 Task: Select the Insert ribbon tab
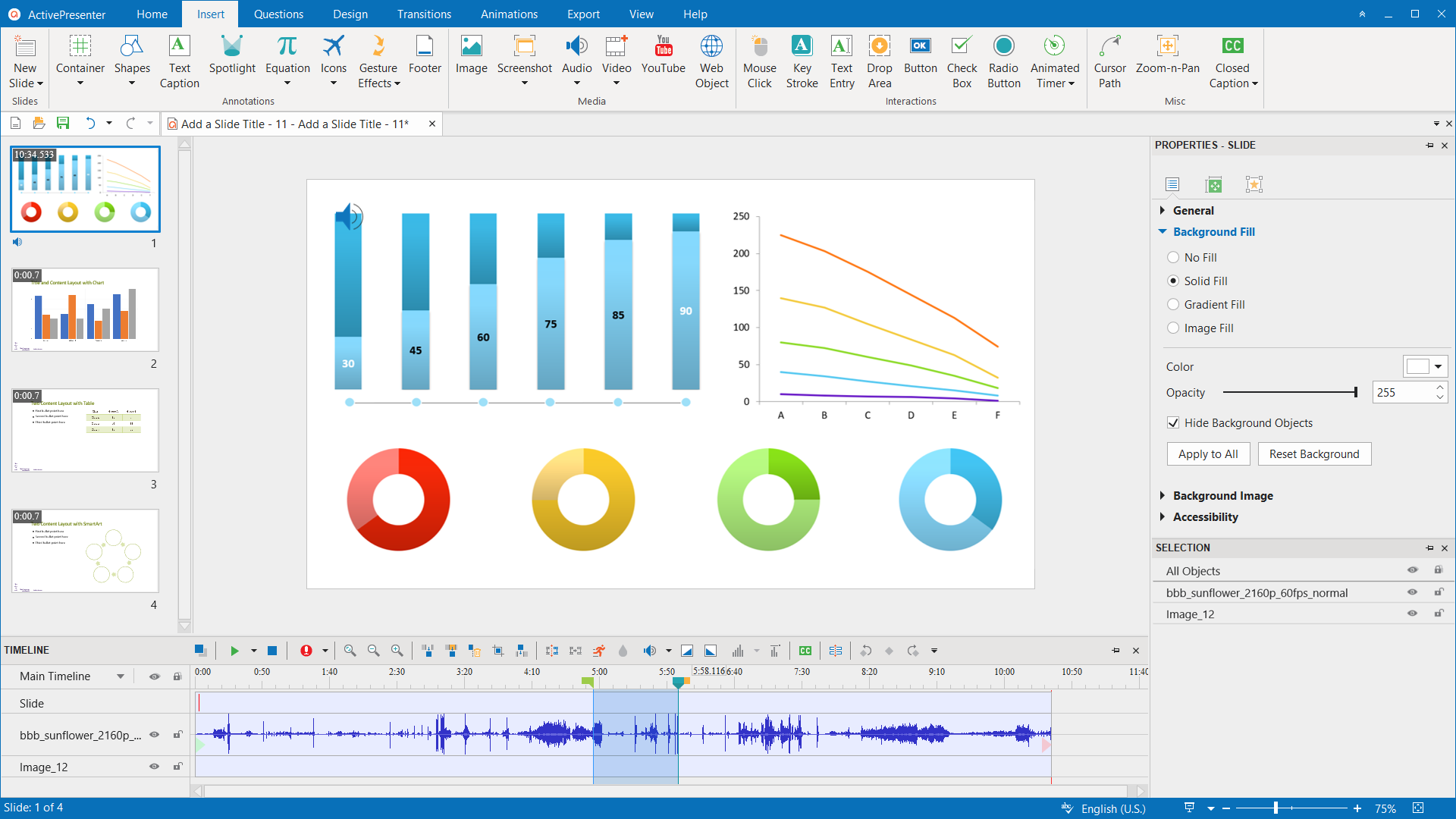click(210, 14)
